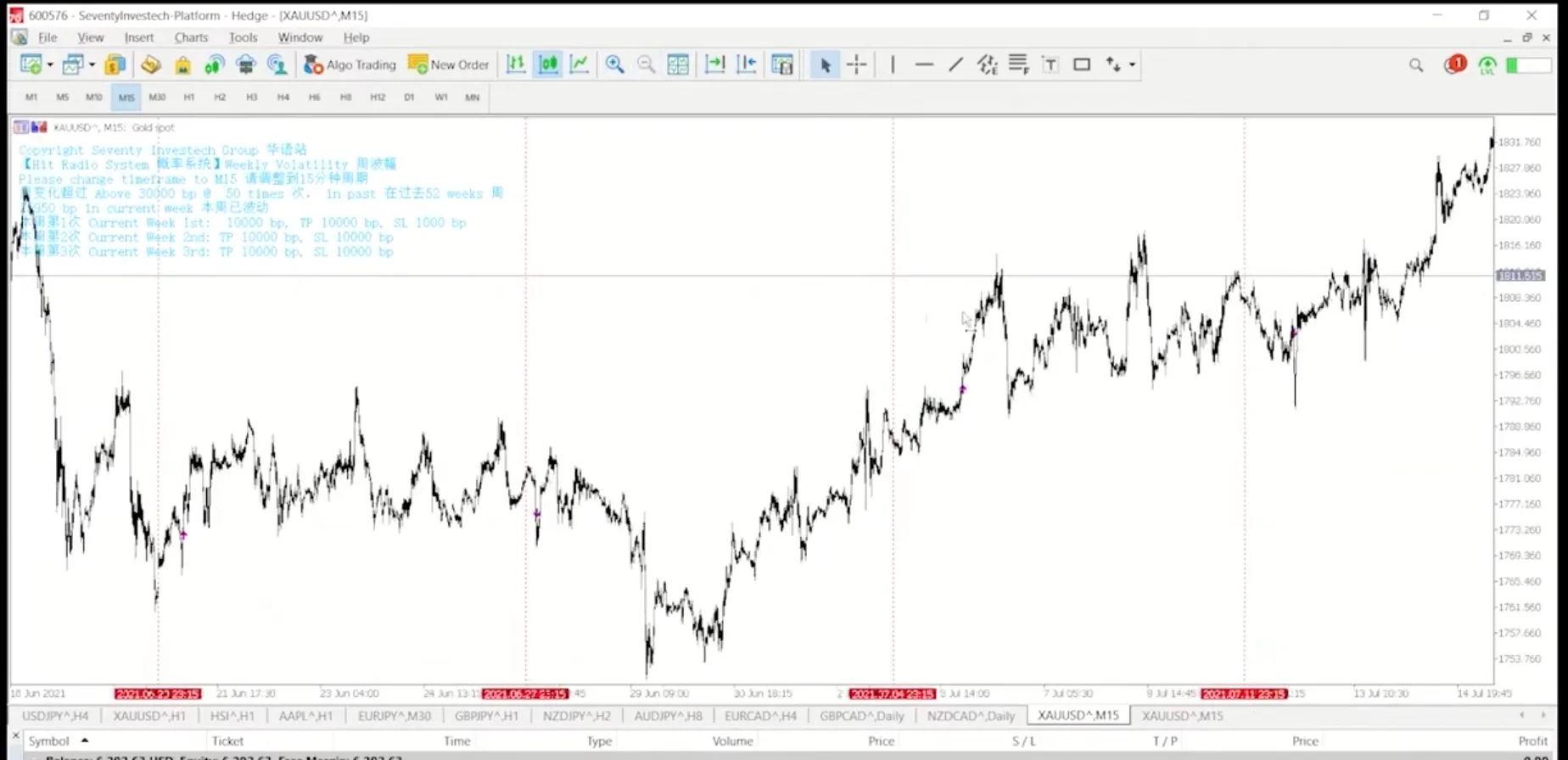1568x760 pixels.
Task: Click the green connection level icon
Action: [1487, 65]
